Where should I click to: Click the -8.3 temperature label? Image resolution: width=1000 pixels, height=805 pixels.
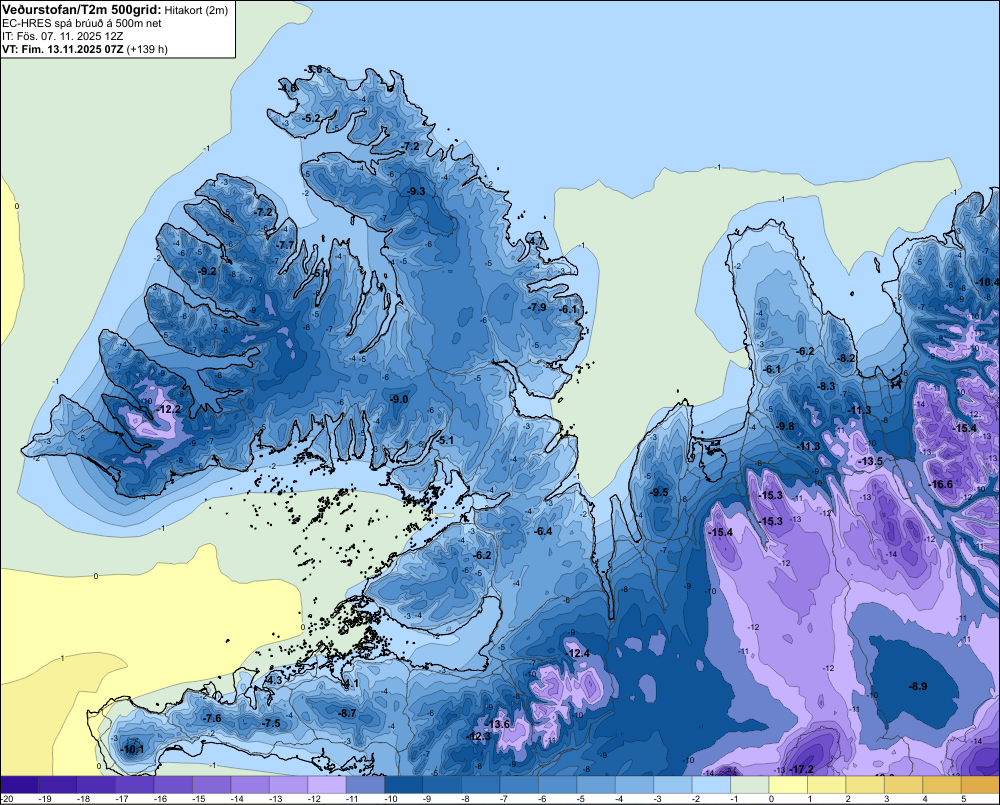[x=826, y=386]
